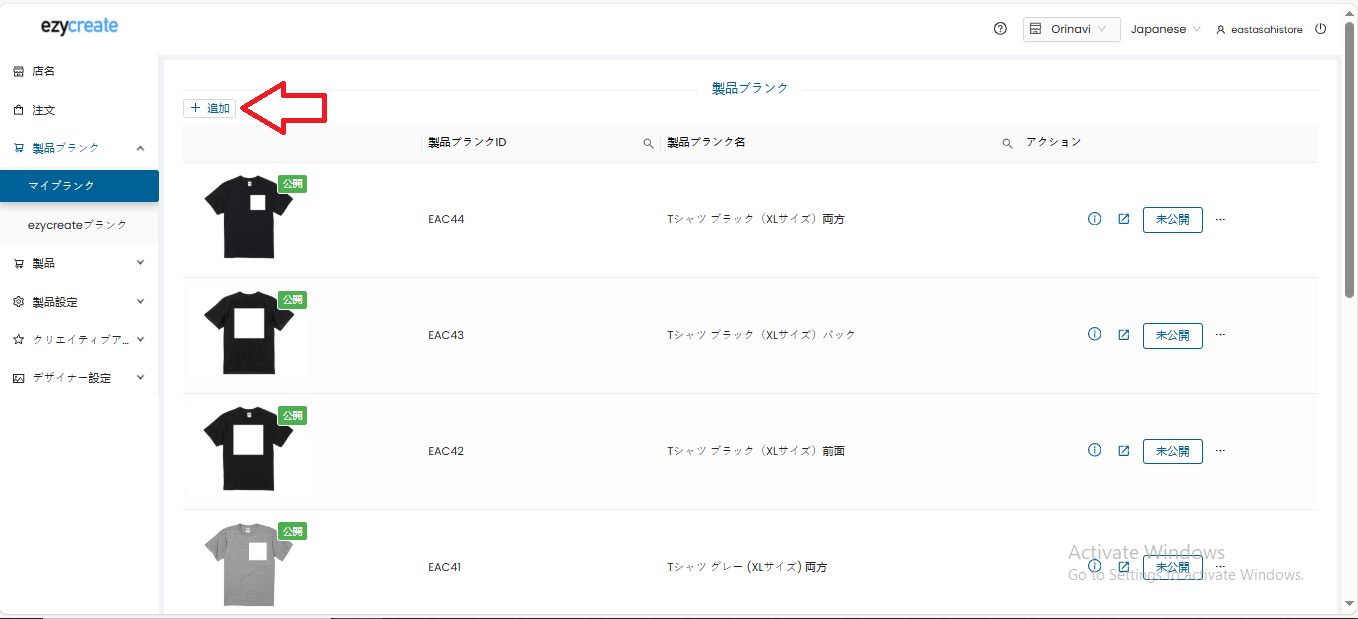Click open-external icon for EAC43 row
This screenshot has width=1358, height=619.
tap(1123, 335)
